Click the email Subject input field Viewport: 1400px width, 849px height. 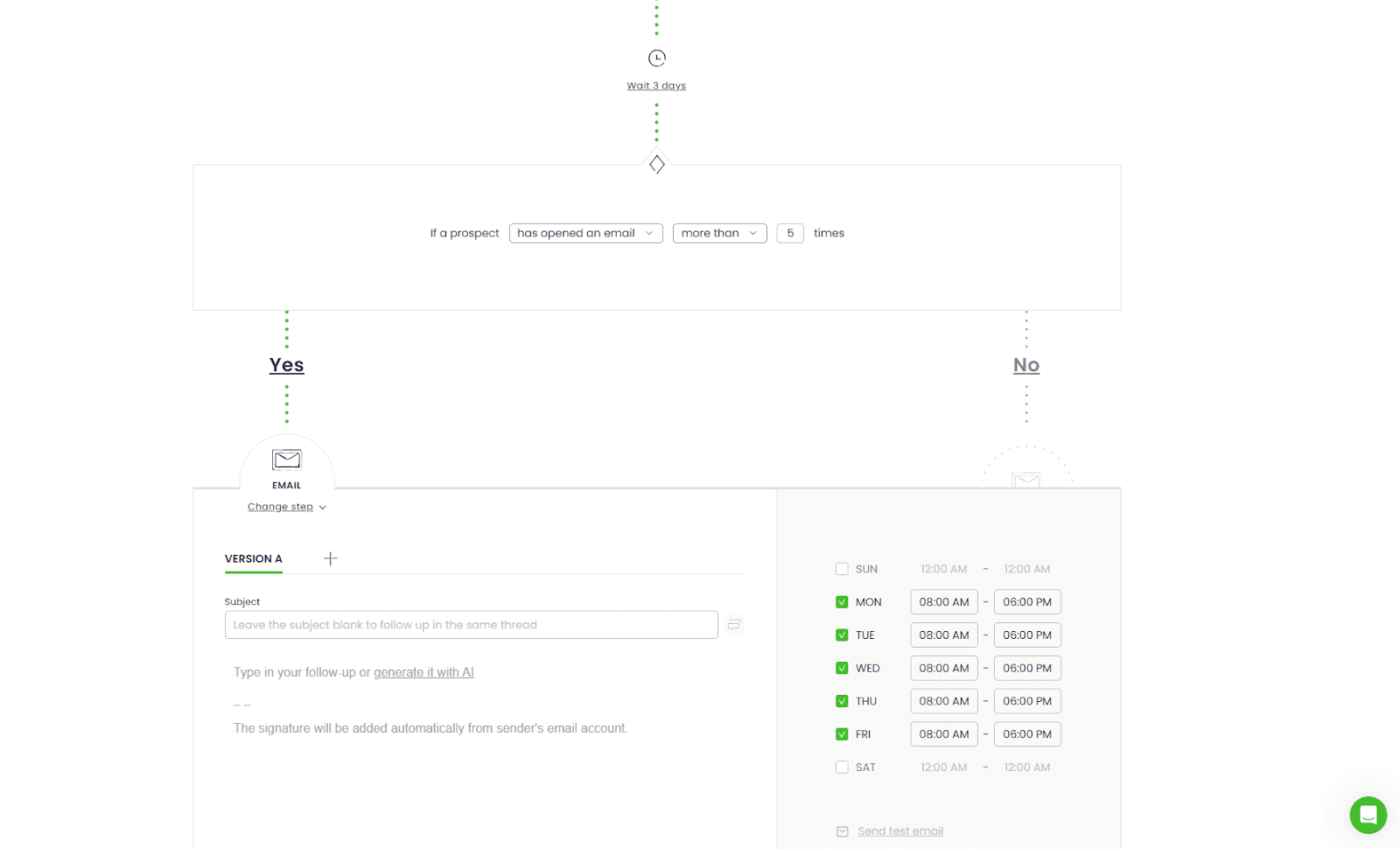pos(471,625)
